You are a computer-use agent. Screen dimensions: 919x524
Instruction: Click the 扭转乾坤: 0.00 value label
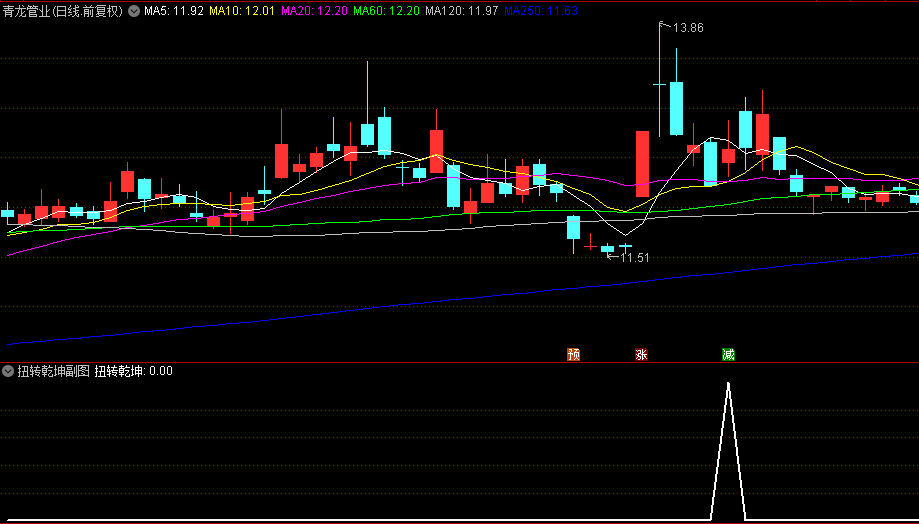(133, 370)
